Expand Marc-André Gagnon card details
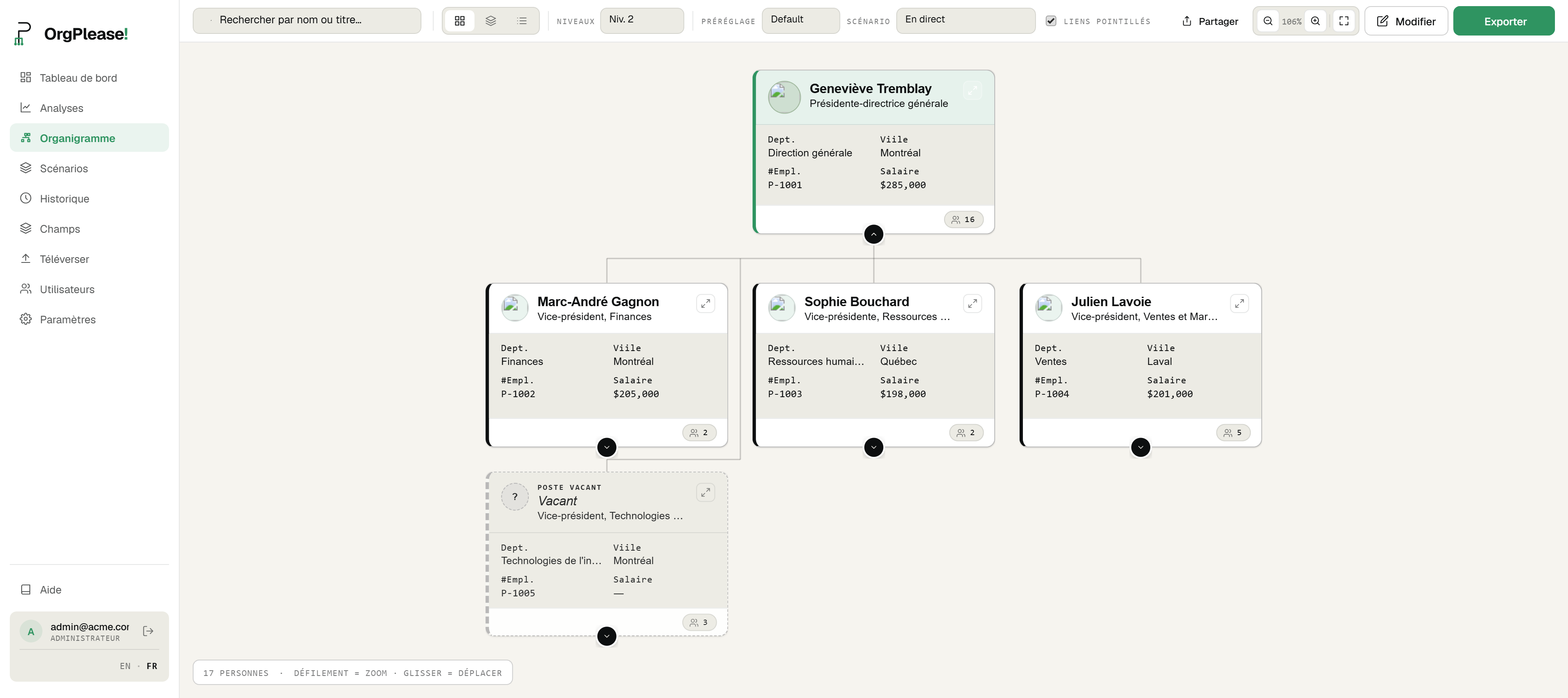This screenshot has width=1568, height=698. click(706, 304)
